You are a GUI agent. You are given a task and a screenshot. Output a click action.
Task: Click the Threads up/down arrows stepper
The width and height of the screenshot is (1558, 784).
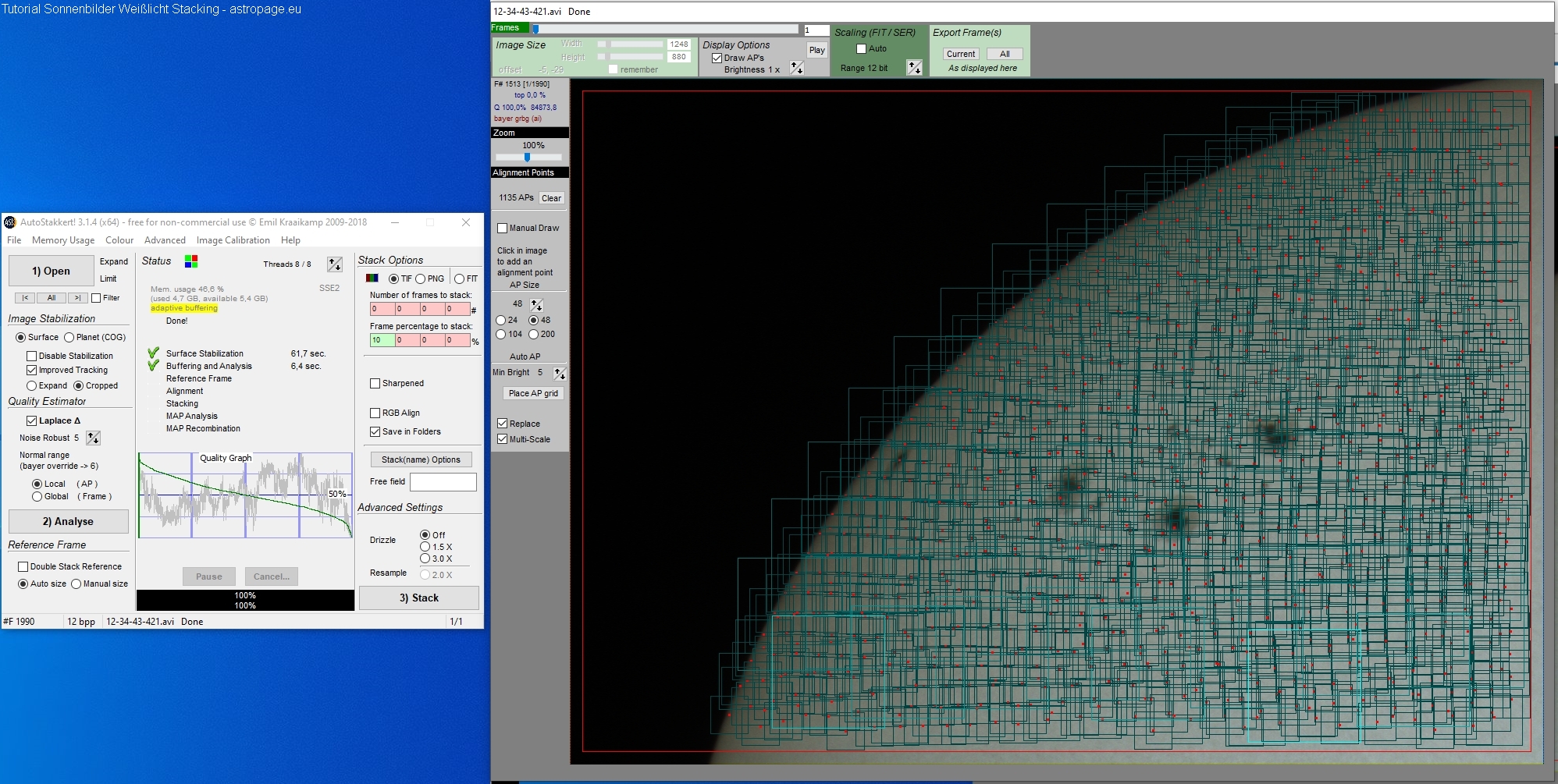coord(335,264)
